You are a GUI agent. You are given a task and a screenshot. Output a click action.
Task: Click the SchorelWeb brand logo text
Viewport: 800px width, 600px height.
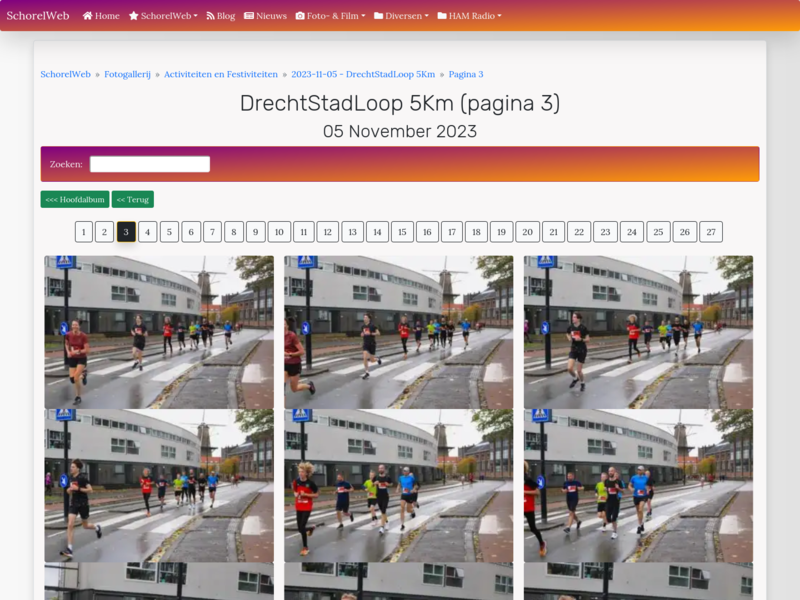pos(38,16)
